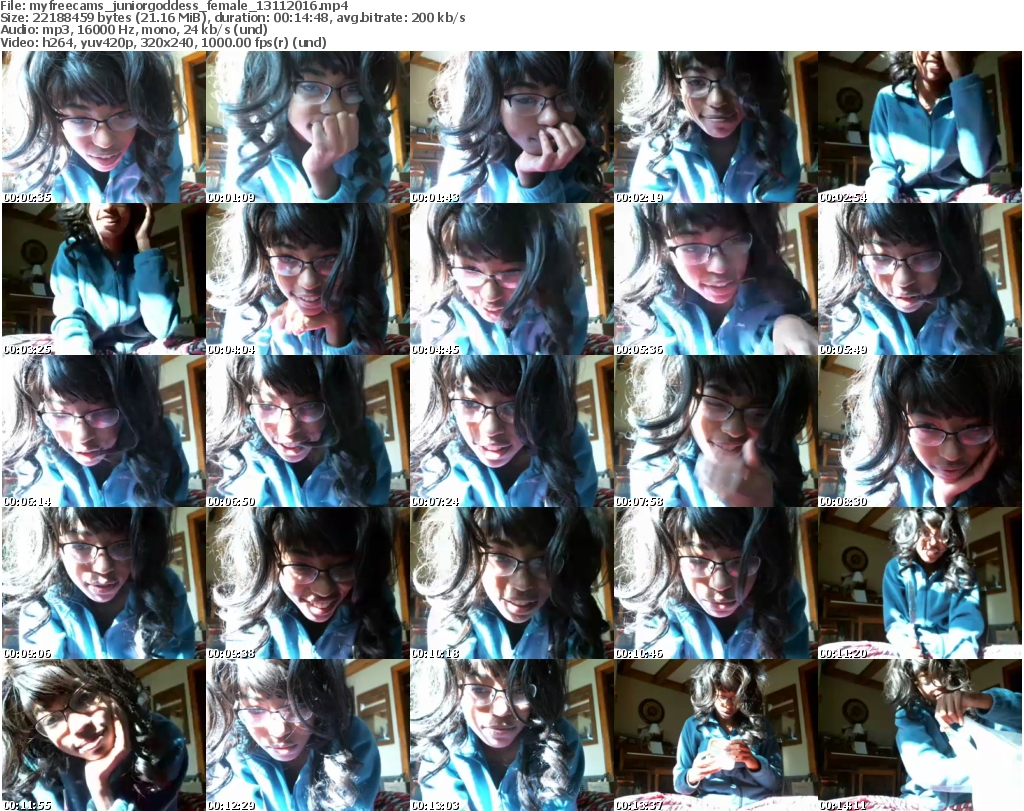Open the frame at timestamp 00:01:09
Screen dimensions: 1024x811
click(308, 127)
